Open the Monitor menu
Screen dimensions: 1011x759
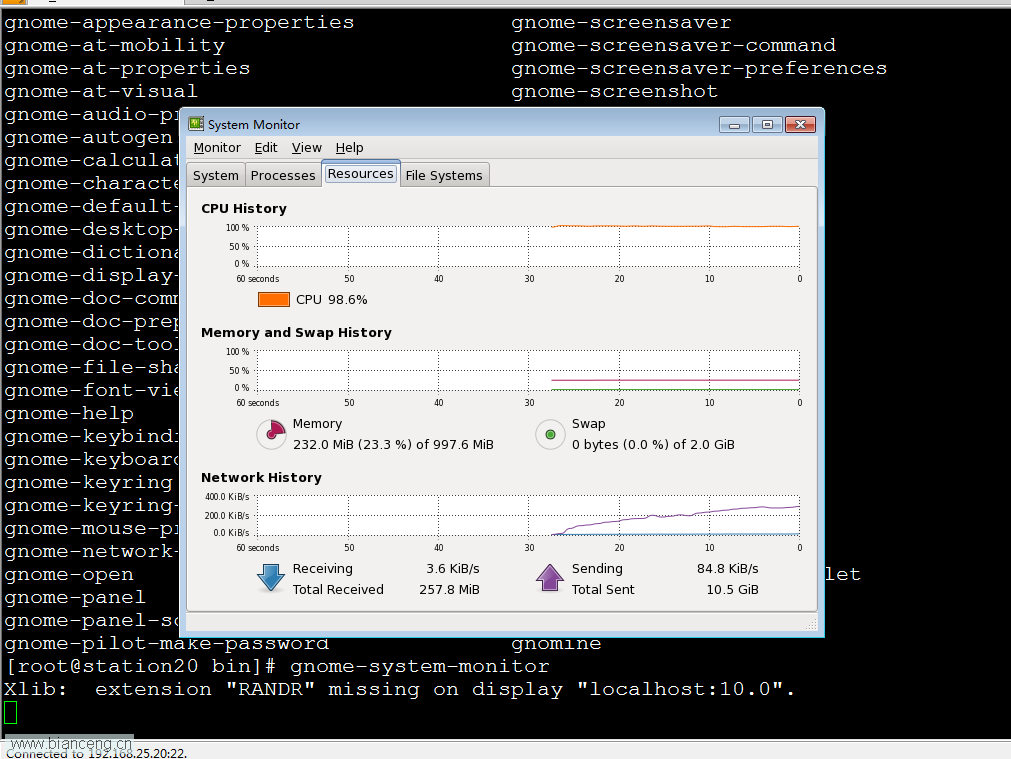(217, 148)
